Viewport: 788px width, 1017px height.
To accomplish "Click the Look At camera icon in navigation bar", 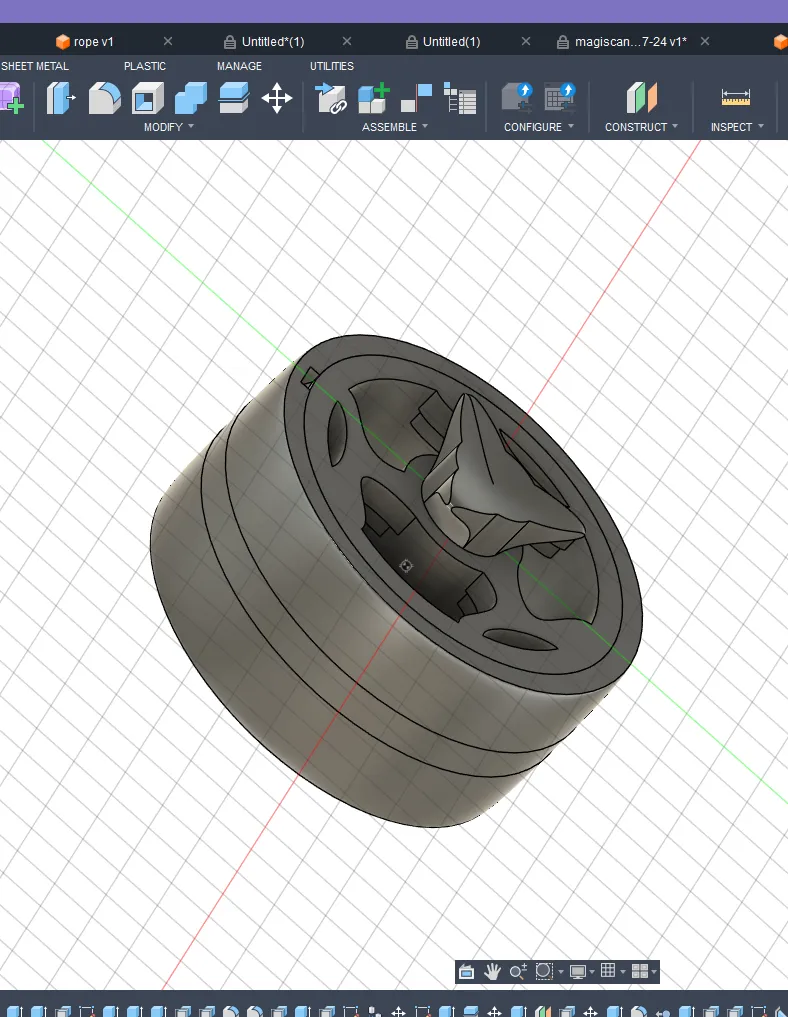I will 466,971.
